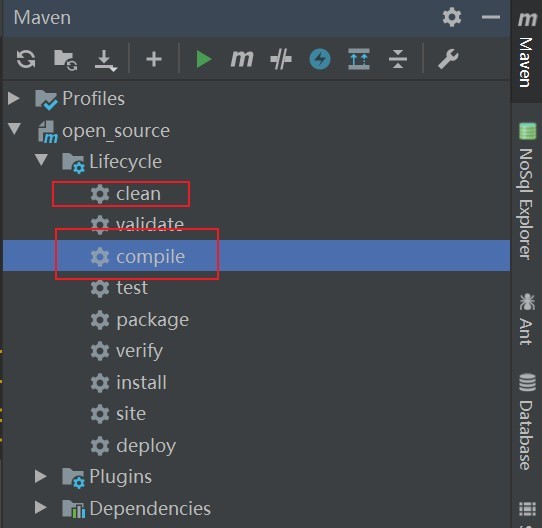Hide Maven panel with minus icon
This screenshot has width=542, height=528.
point(491,17)
